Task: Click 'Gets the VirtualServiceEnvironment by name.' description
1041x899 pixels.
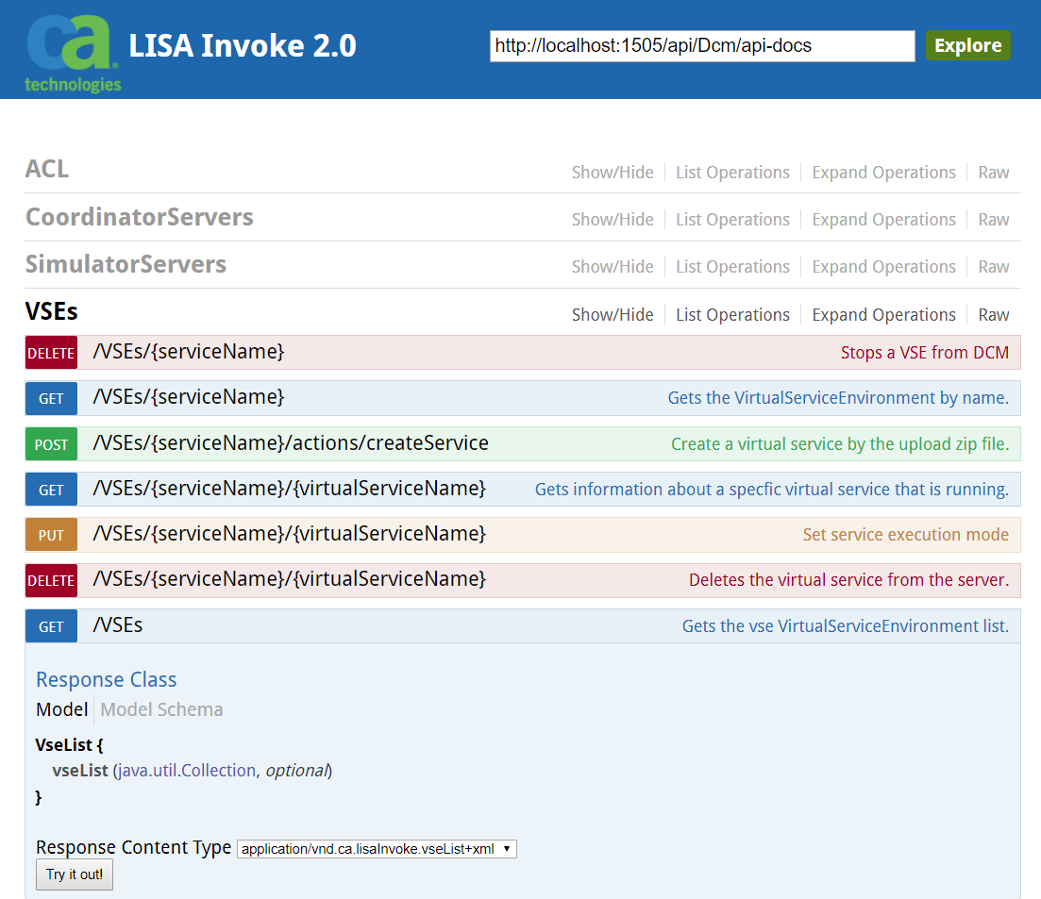Action: point(838,398)
